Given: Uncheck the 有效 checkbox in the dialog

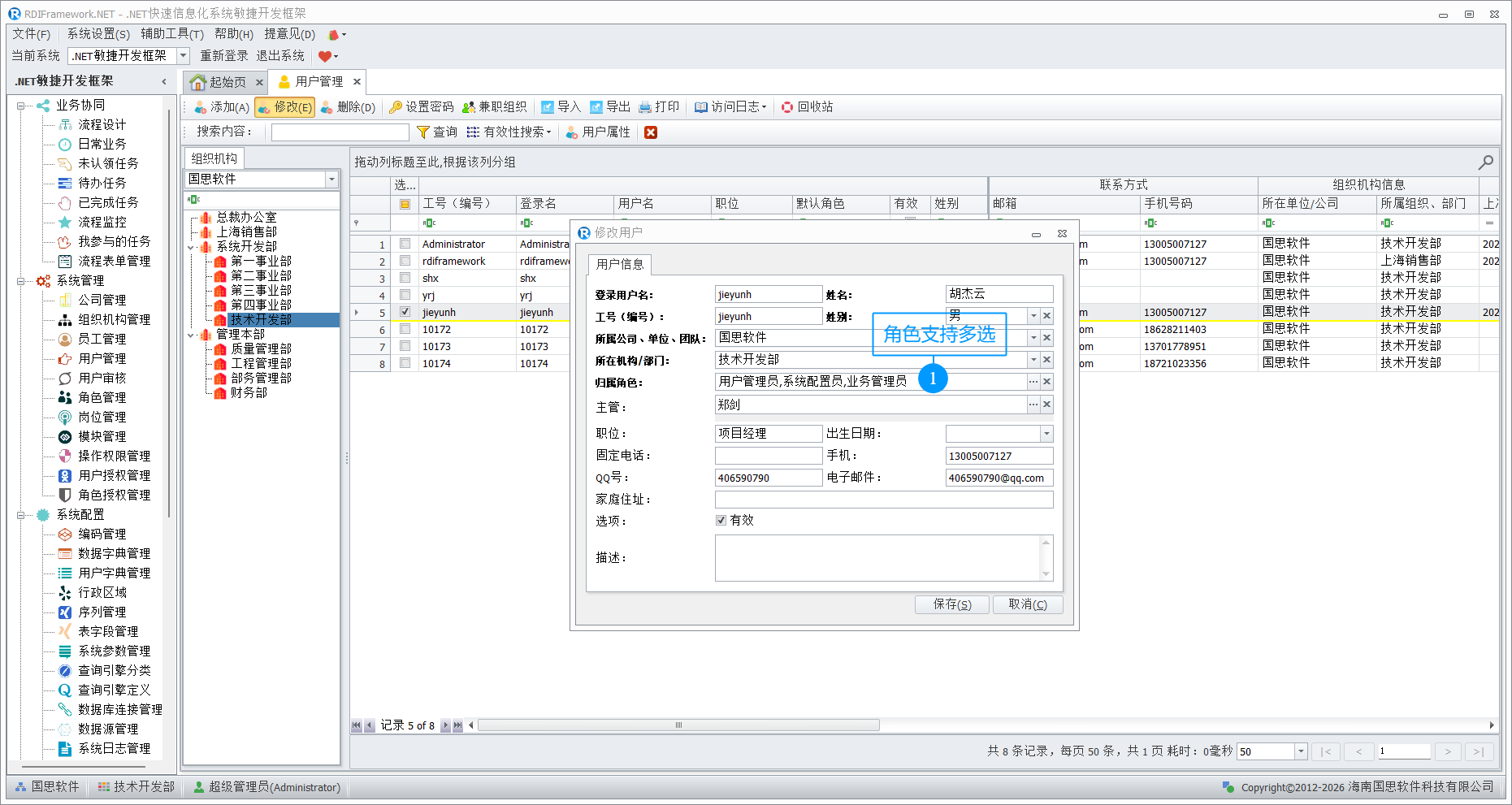Looking at the screenshot, I should pos(721,520).
